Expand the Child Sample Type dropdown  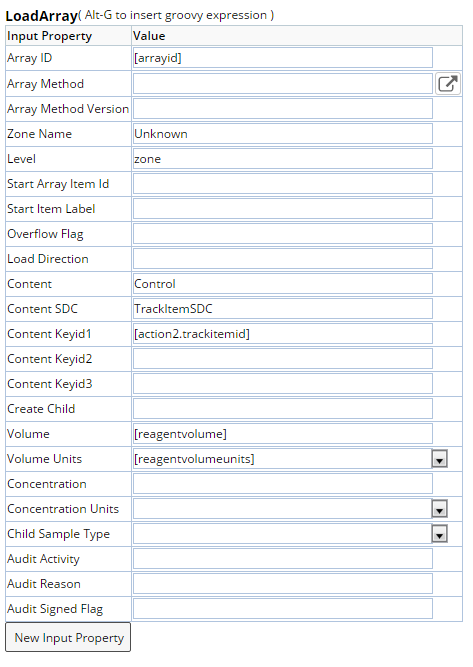tap(439, 534)
